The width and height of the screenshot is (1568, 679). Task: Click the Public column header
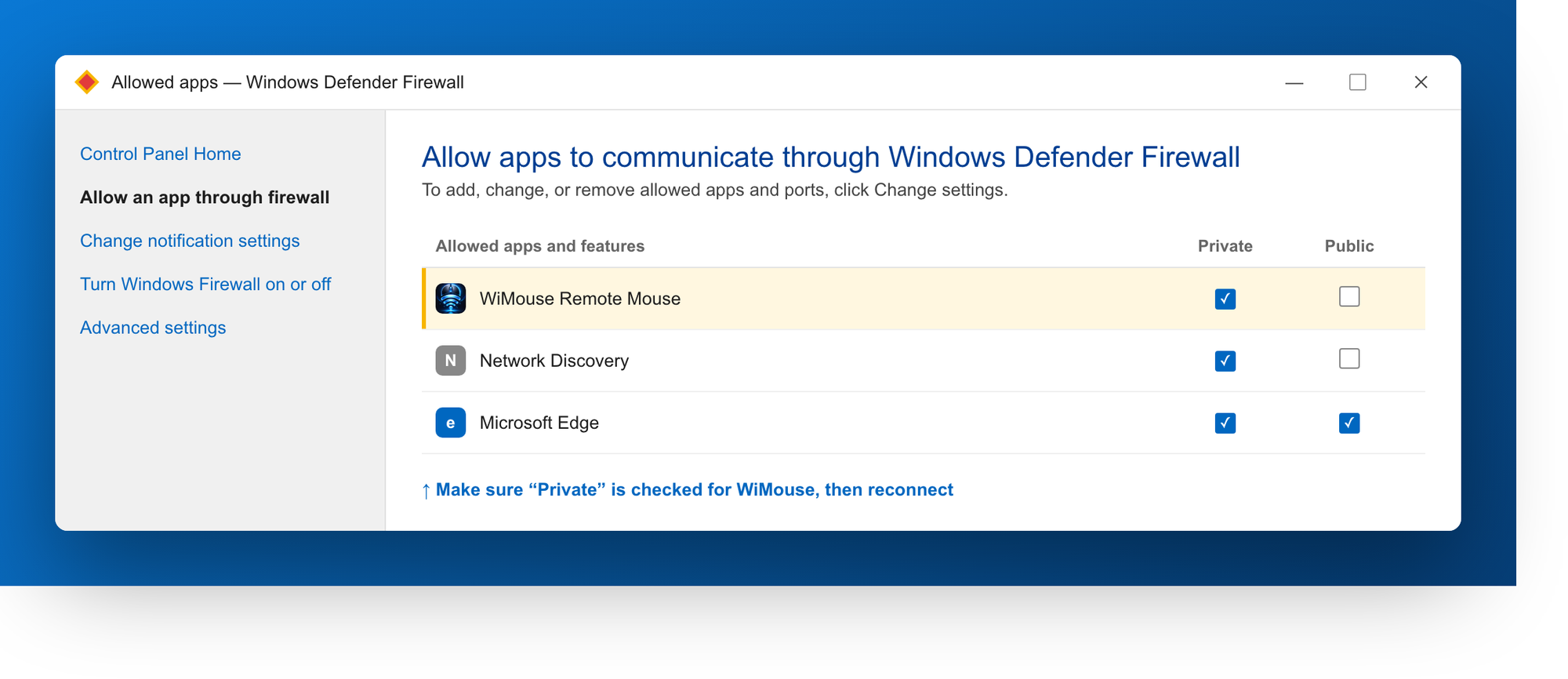tap(1349, 246)
